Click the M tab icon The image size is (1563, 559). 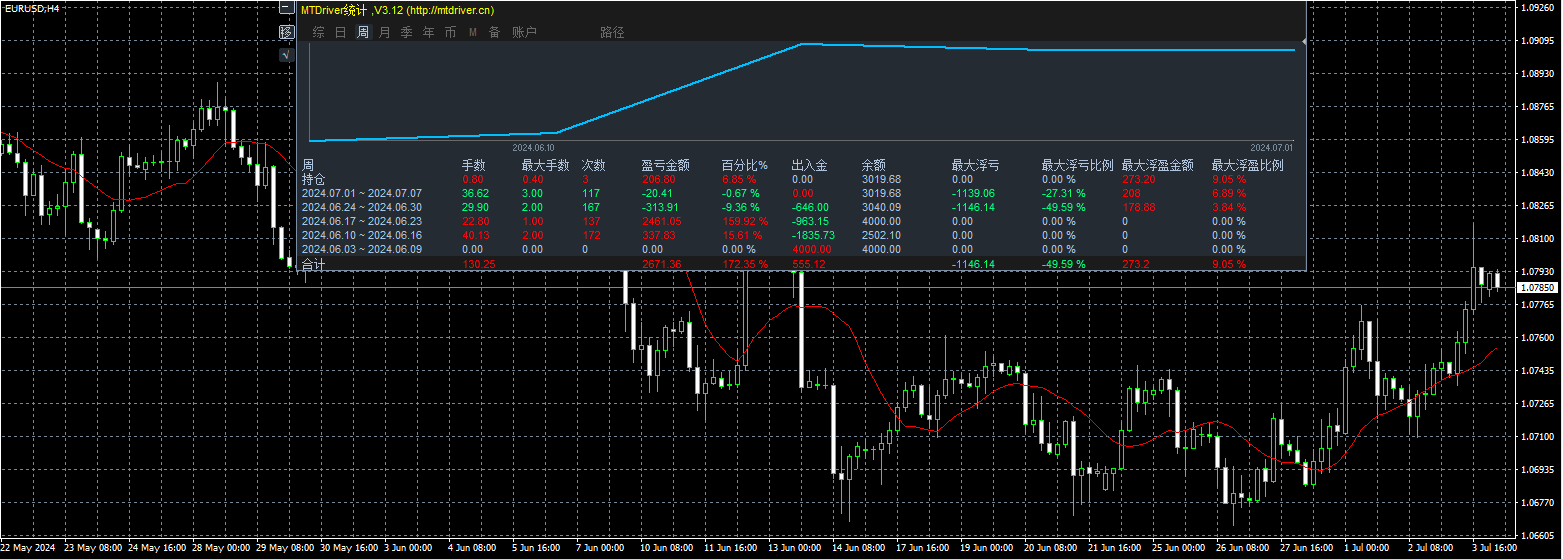[x=473, y=32]
